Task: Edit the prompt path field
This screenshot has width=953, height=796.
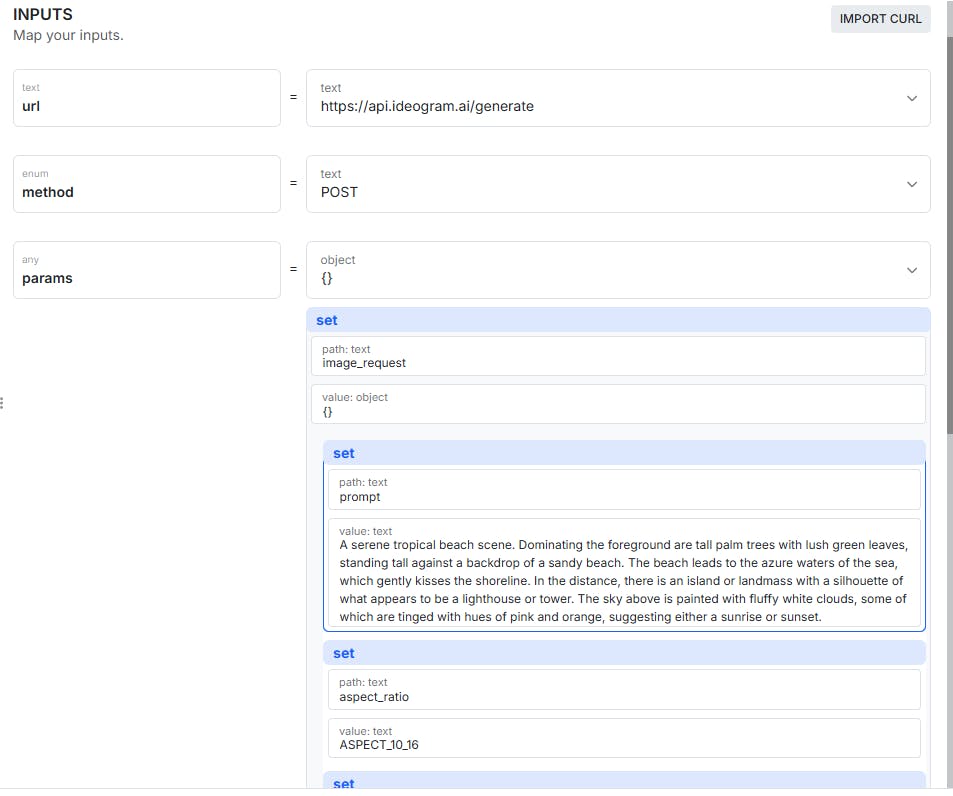Action: (624, 490)
